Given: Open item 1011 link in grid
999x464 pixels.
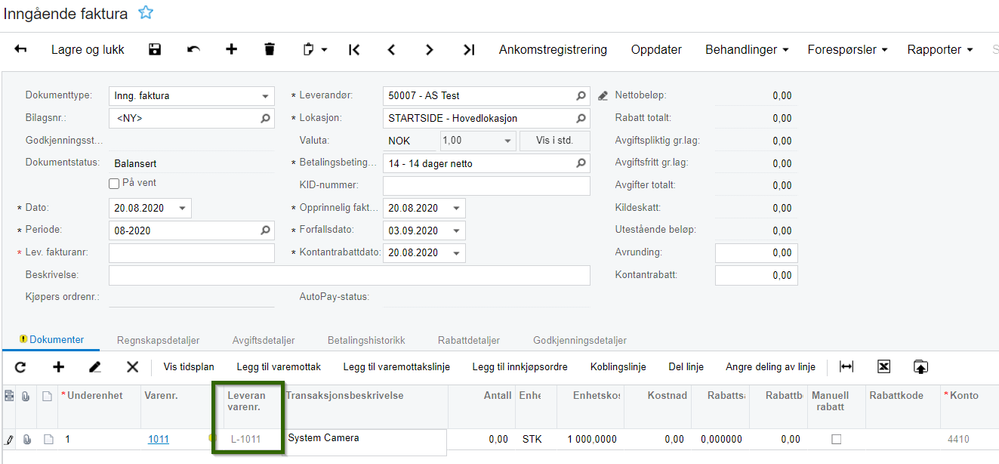Looking at the screenshot, I should click(158, 439).
